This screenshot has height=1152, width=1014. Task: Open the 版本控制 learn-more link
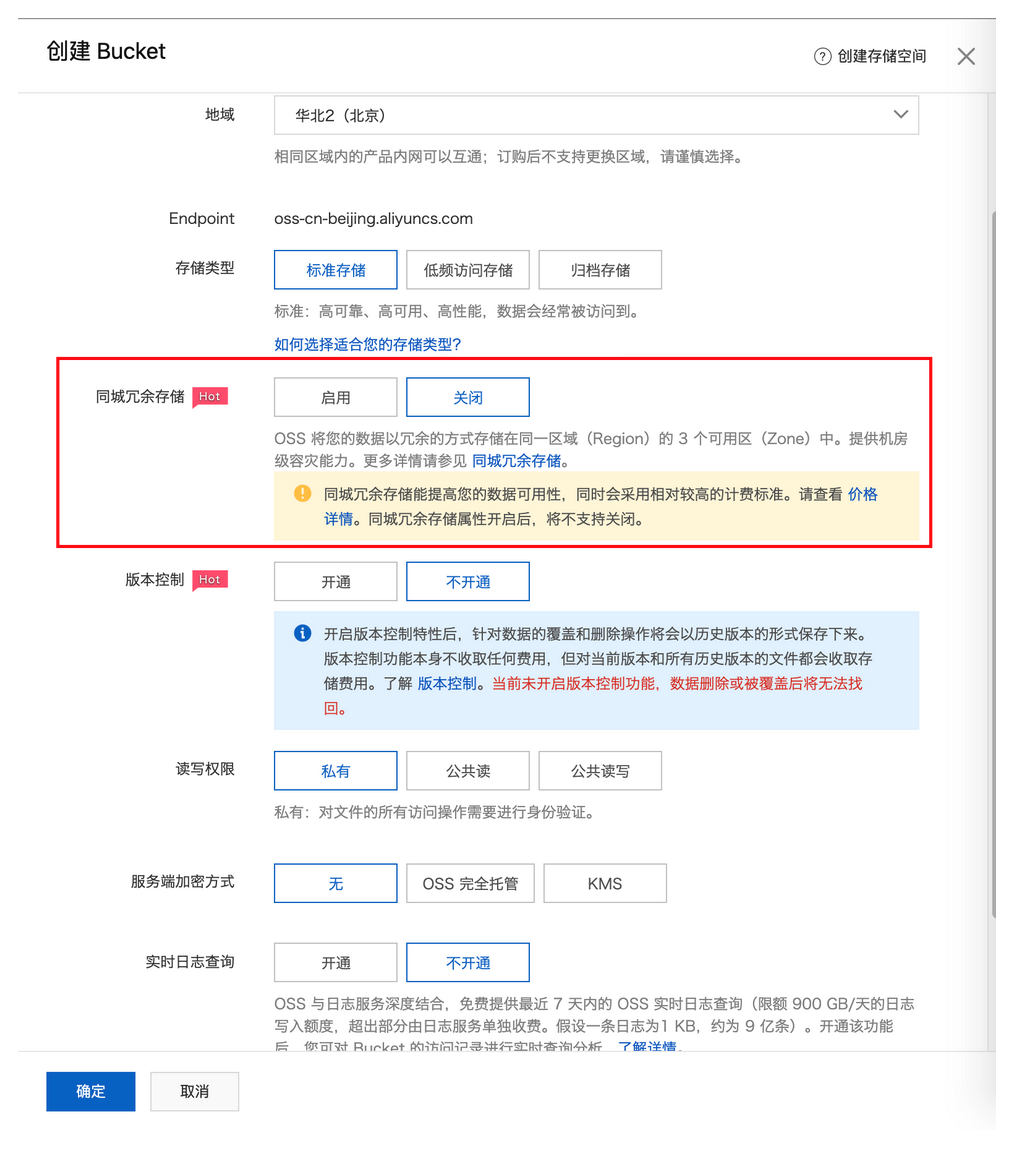pyautogui.click(x=447, y=683)
